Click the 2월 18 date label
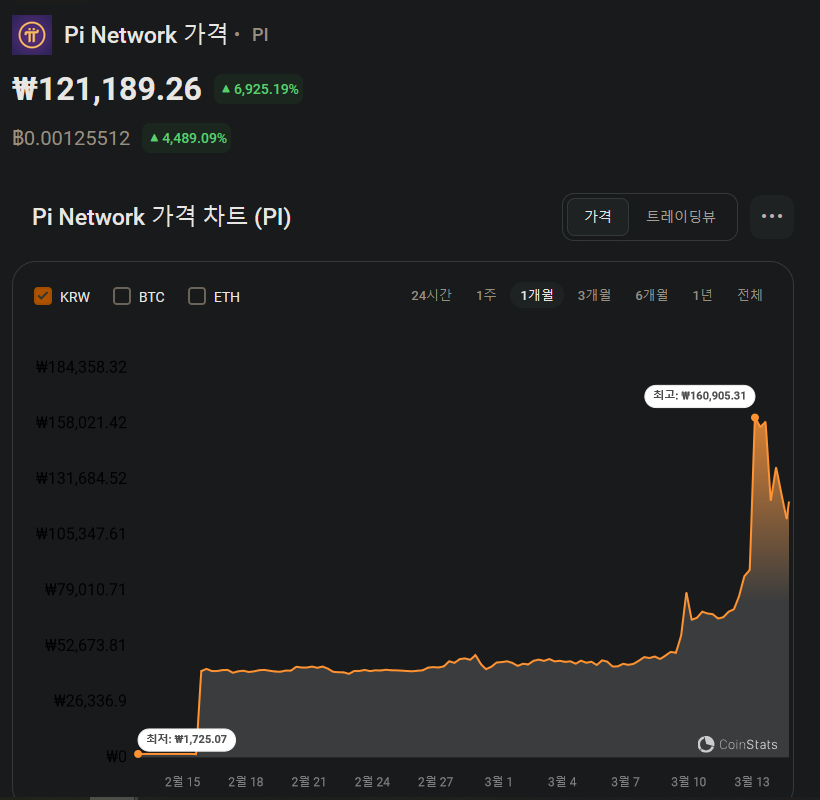Screen dimensions: 820x800 [246, 782]
